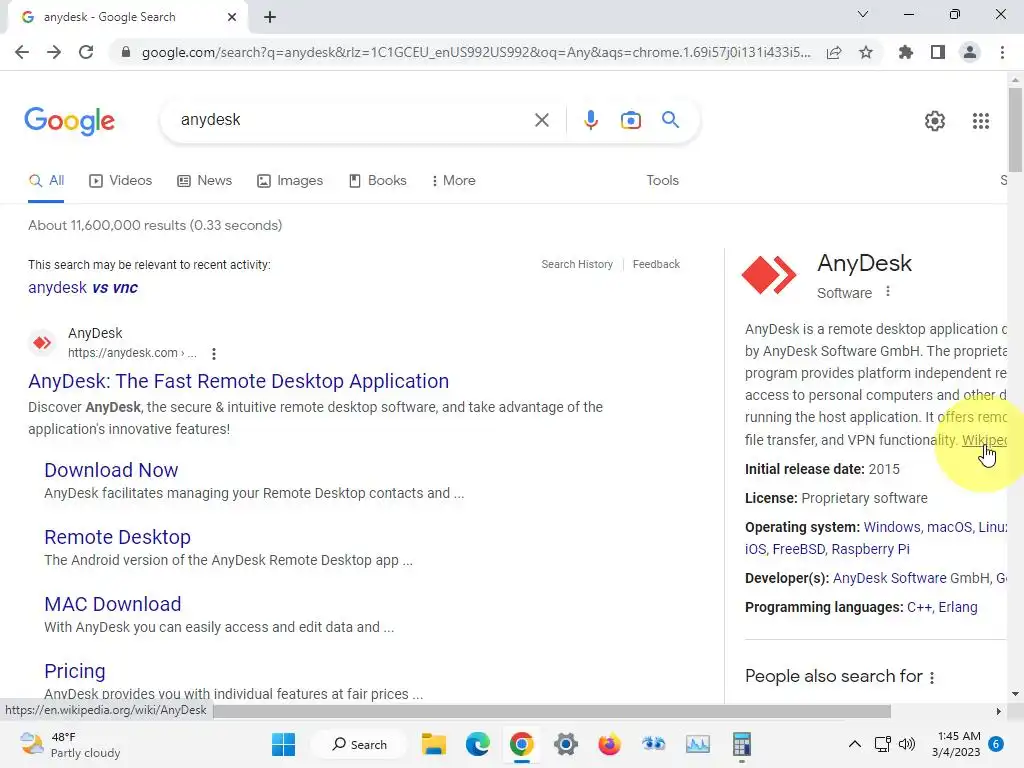Click the Erlang programming language link
1024x768 pixels.
pyautogui.click(x=958, y=607)
